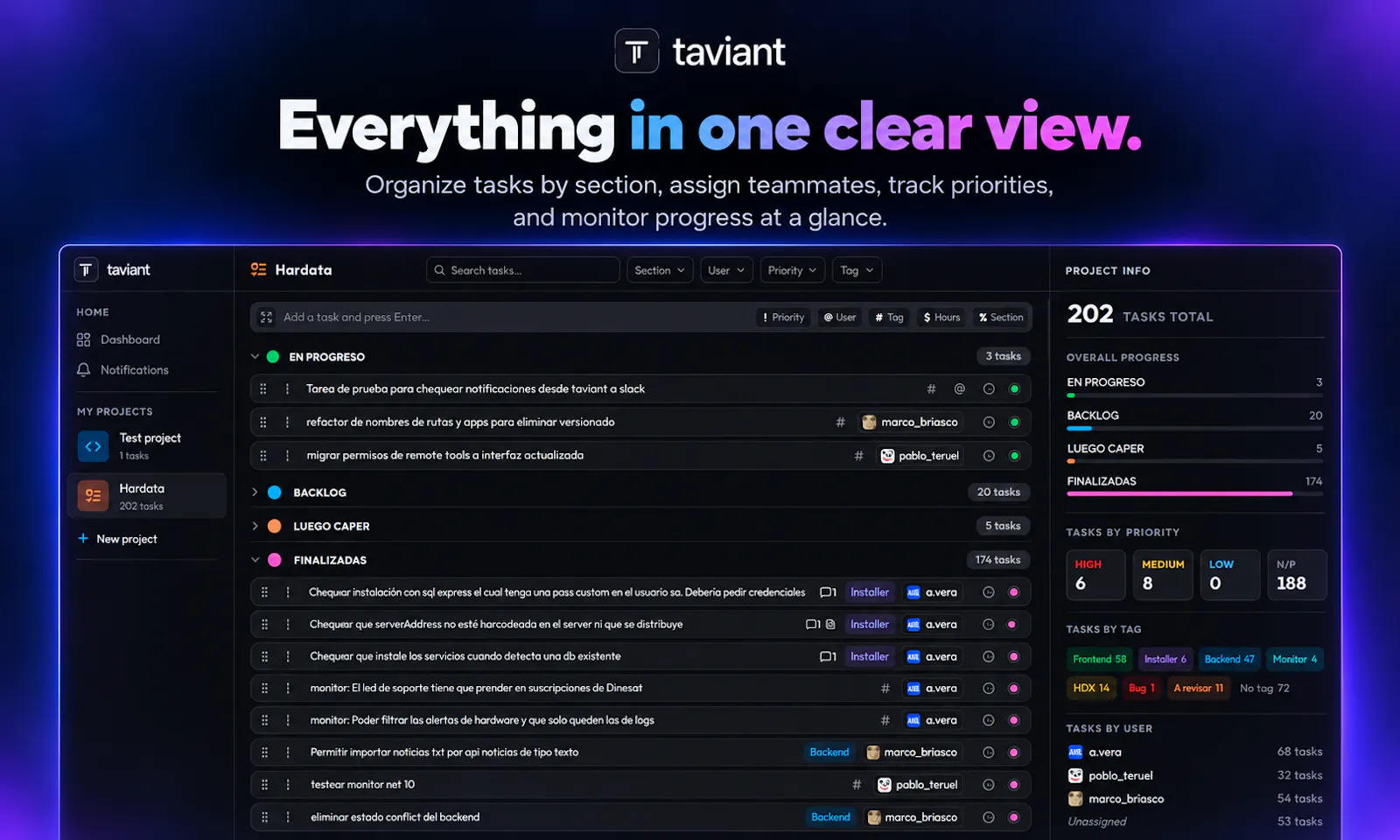The image size is (1400, 840).
Task: Click the @ assign icon on Tarea de prueba task
Action: point(960,388)
